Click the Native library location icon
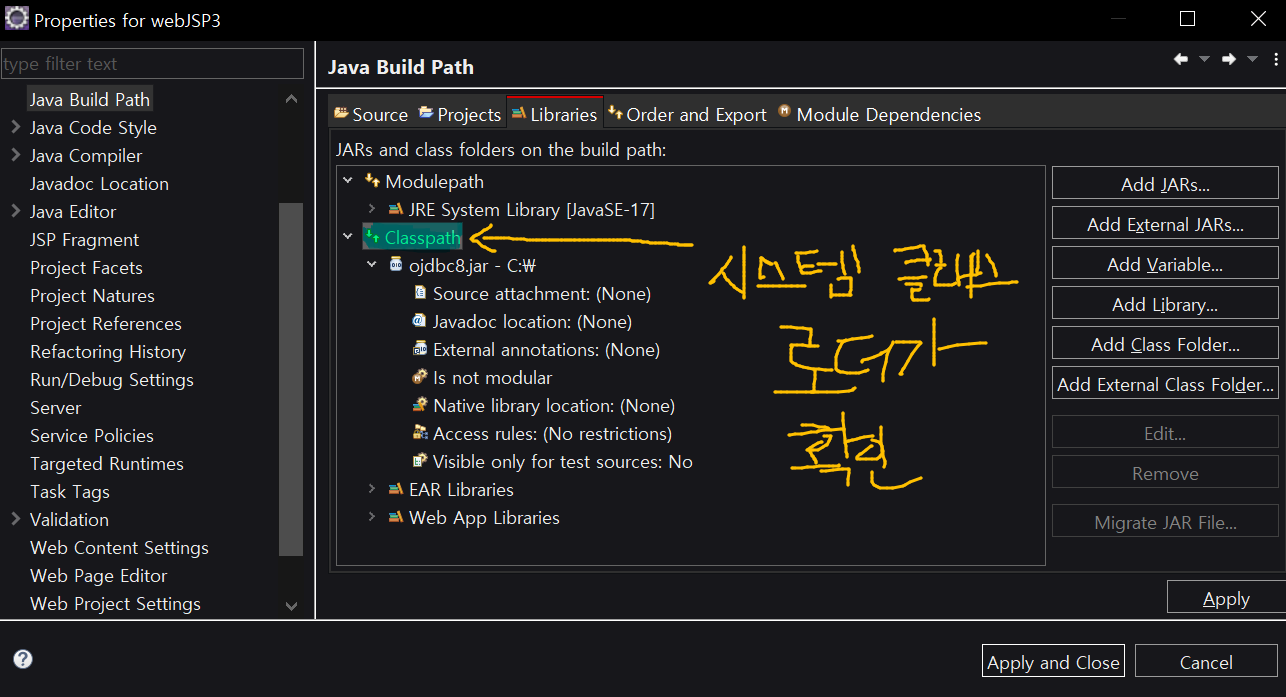Image resolution: width=1286 pixels, height=697 pixels. [x=420, y=405]
